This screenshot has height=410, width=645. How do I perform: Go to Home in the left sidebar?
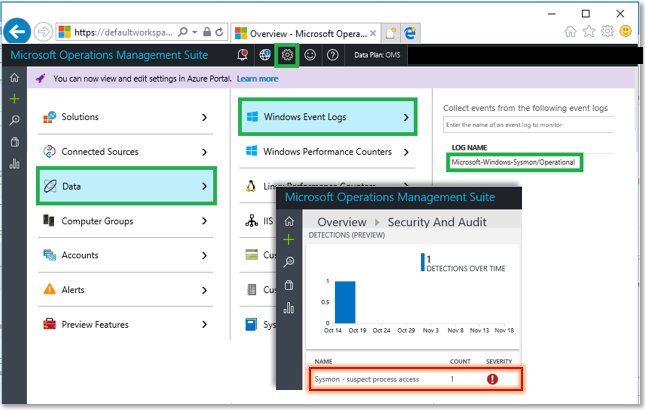[x=14, y=77]
